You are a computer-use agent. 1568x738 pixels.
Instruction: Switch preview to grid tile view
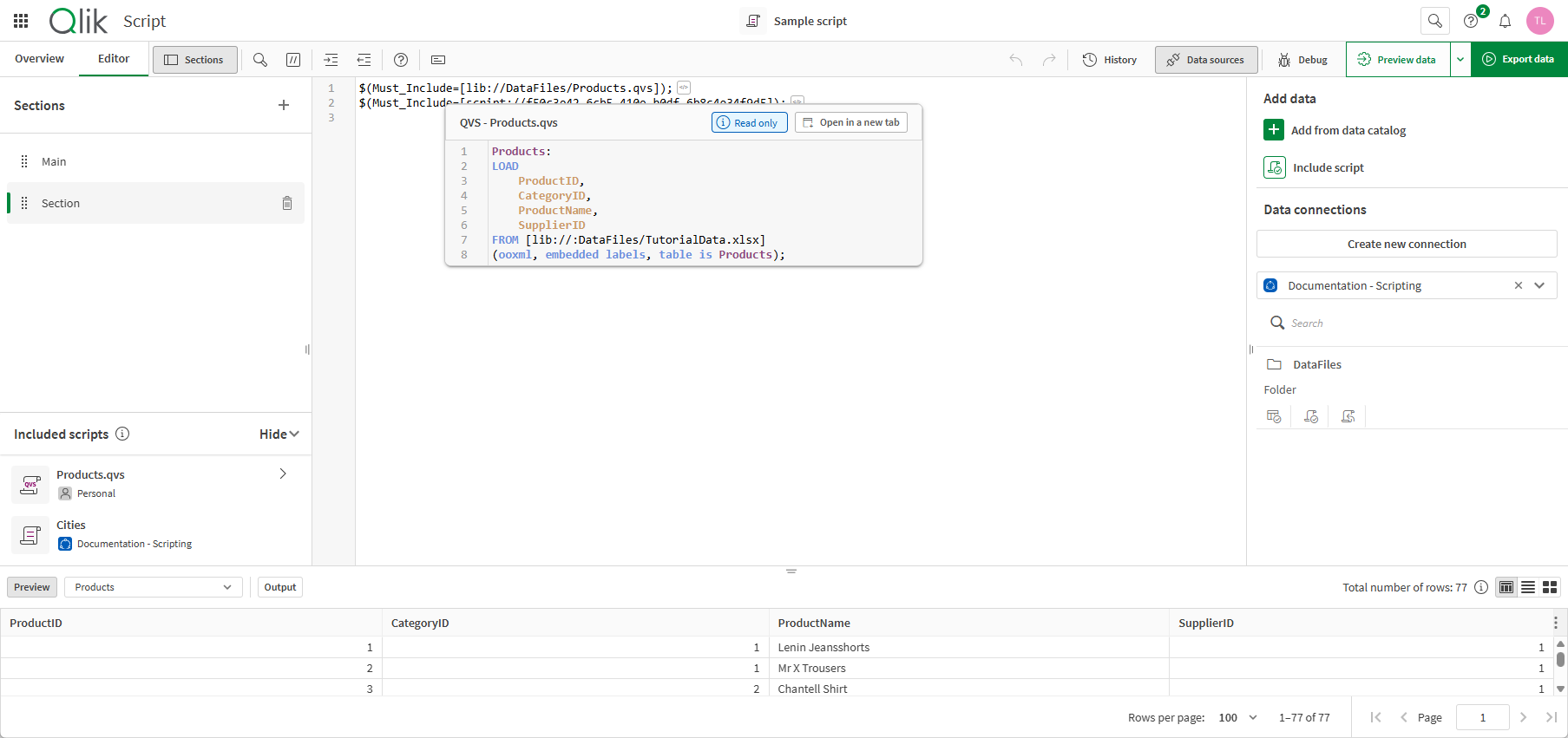(x=1549, y=587)
